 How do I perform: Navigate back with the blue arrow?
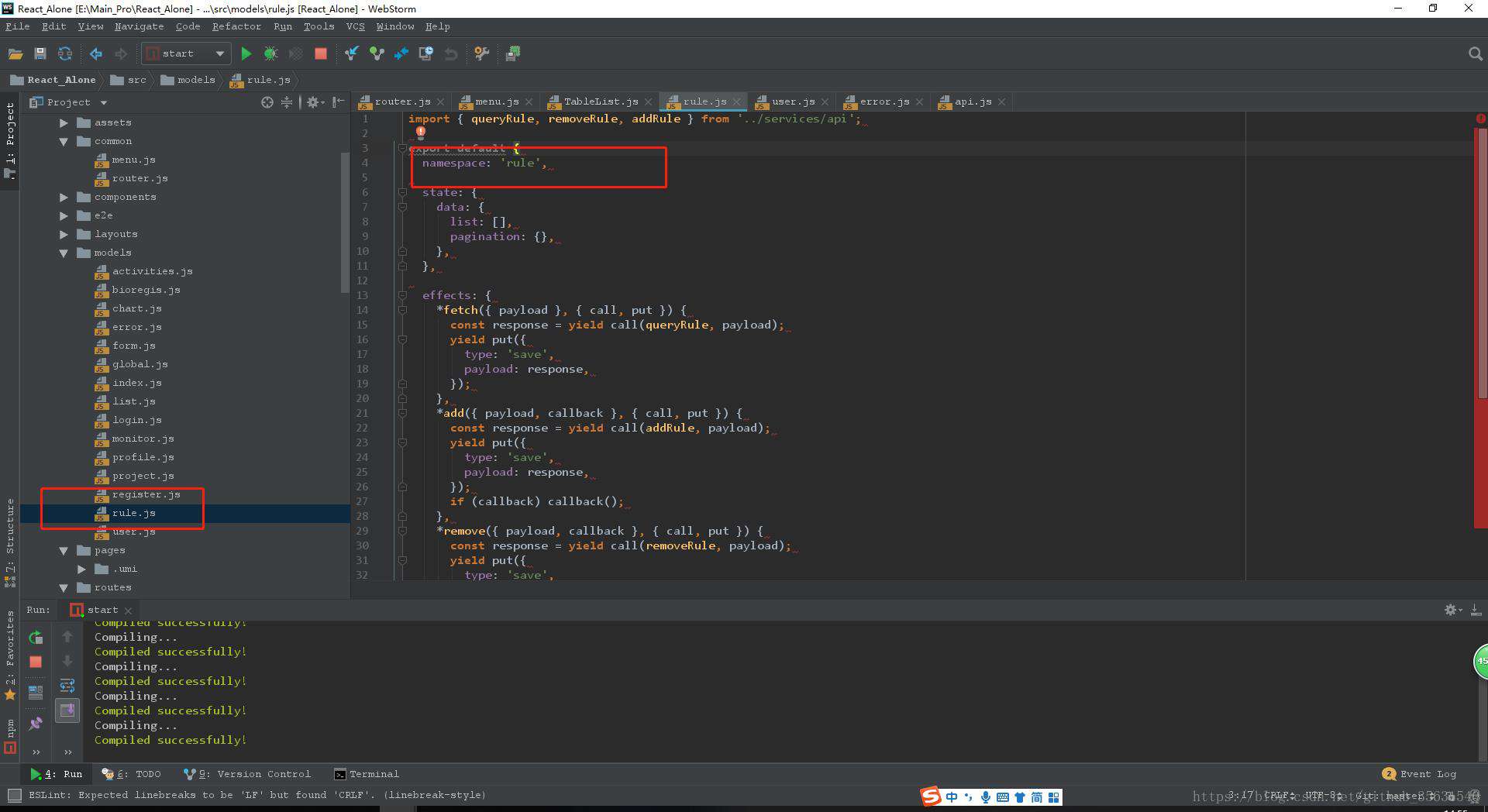pyautogui.click(x=95, y=53)
